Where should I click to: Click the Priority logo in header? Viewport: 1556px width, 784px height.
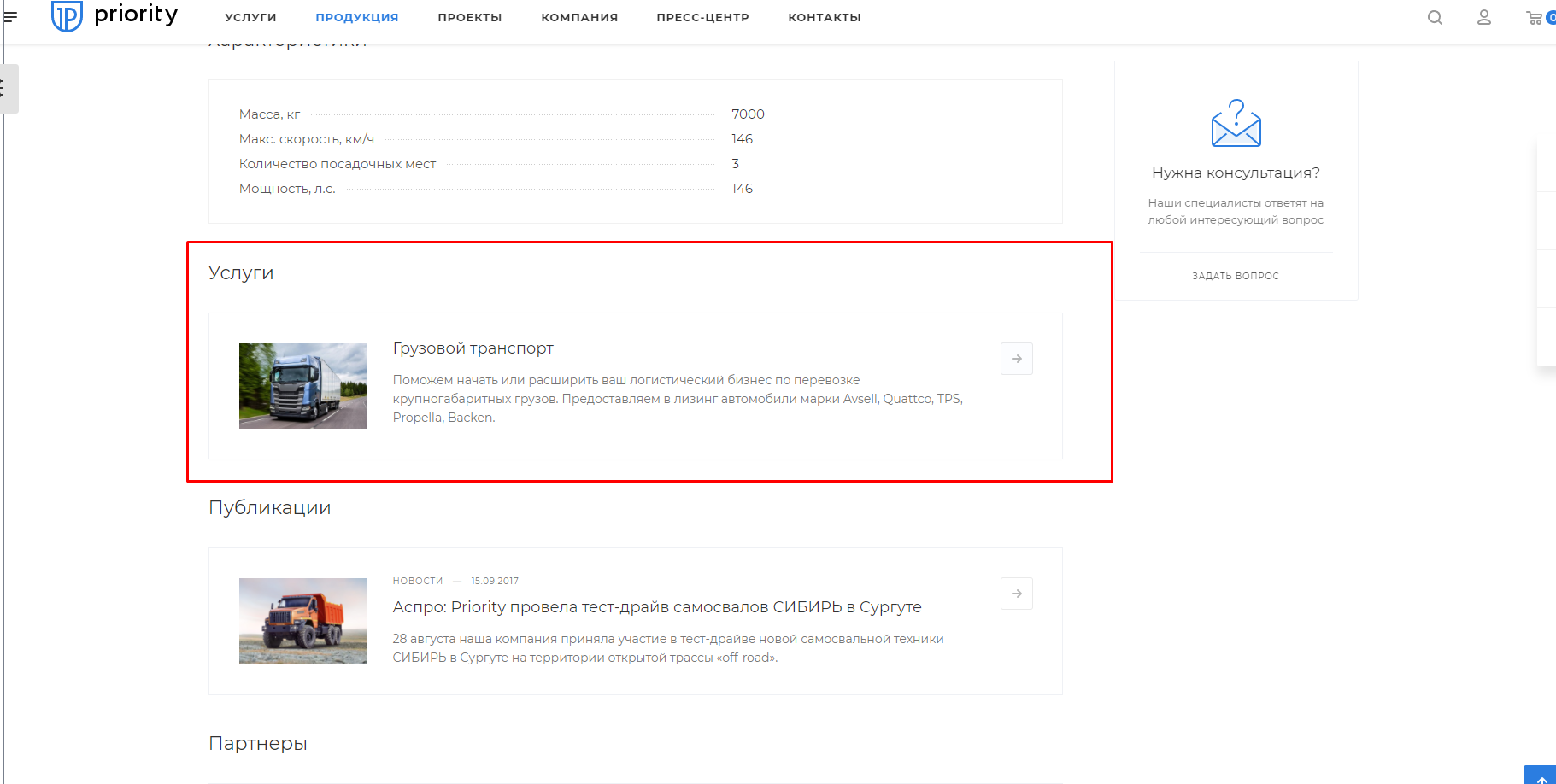114,15
